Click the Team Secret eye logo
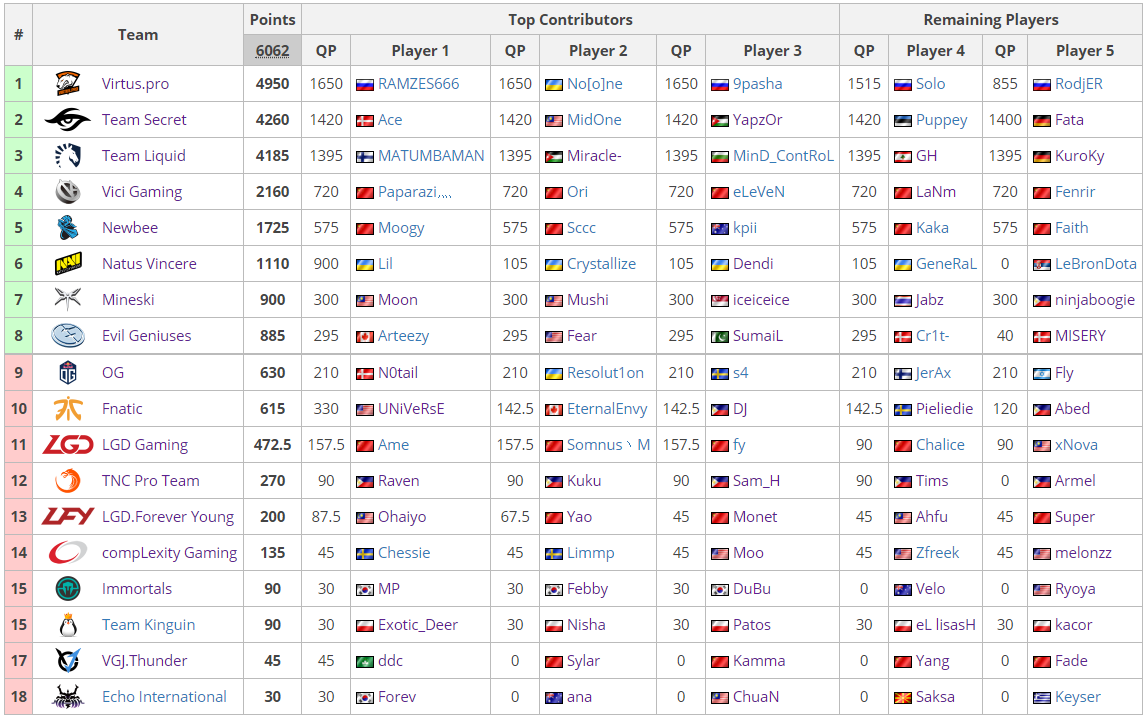 (x=68, y=119)
